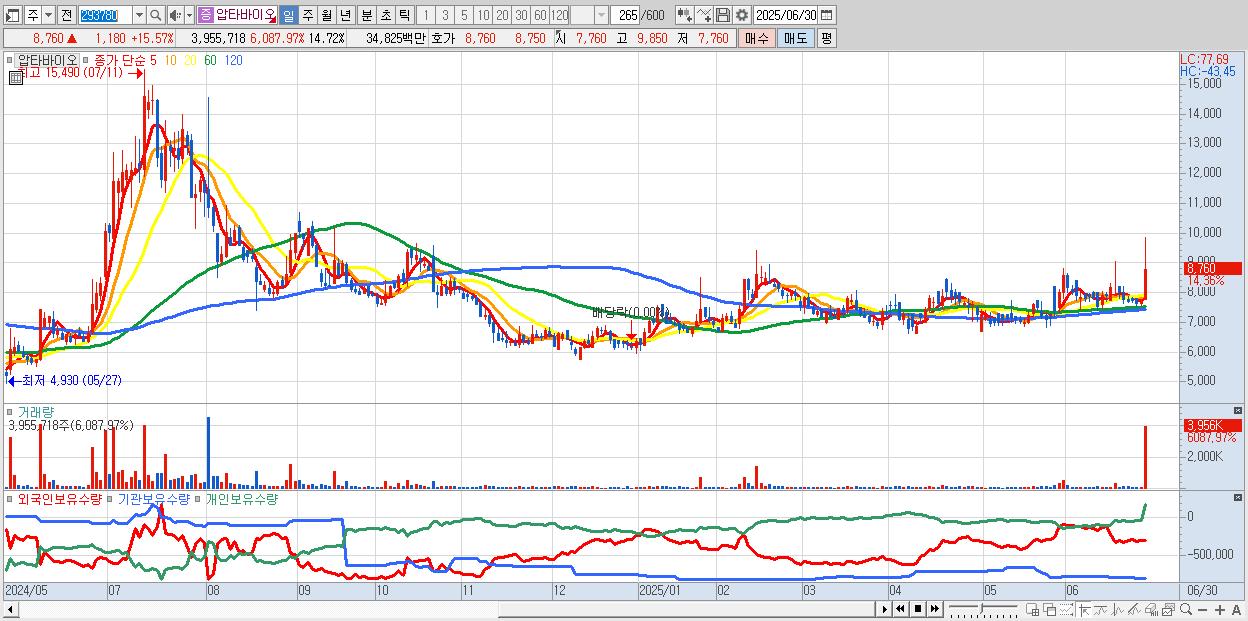This screenshot has width=1248, height=621.
Task: Click the save floppy disk icon
Action: pyautogui.click(x=722, y=15)
